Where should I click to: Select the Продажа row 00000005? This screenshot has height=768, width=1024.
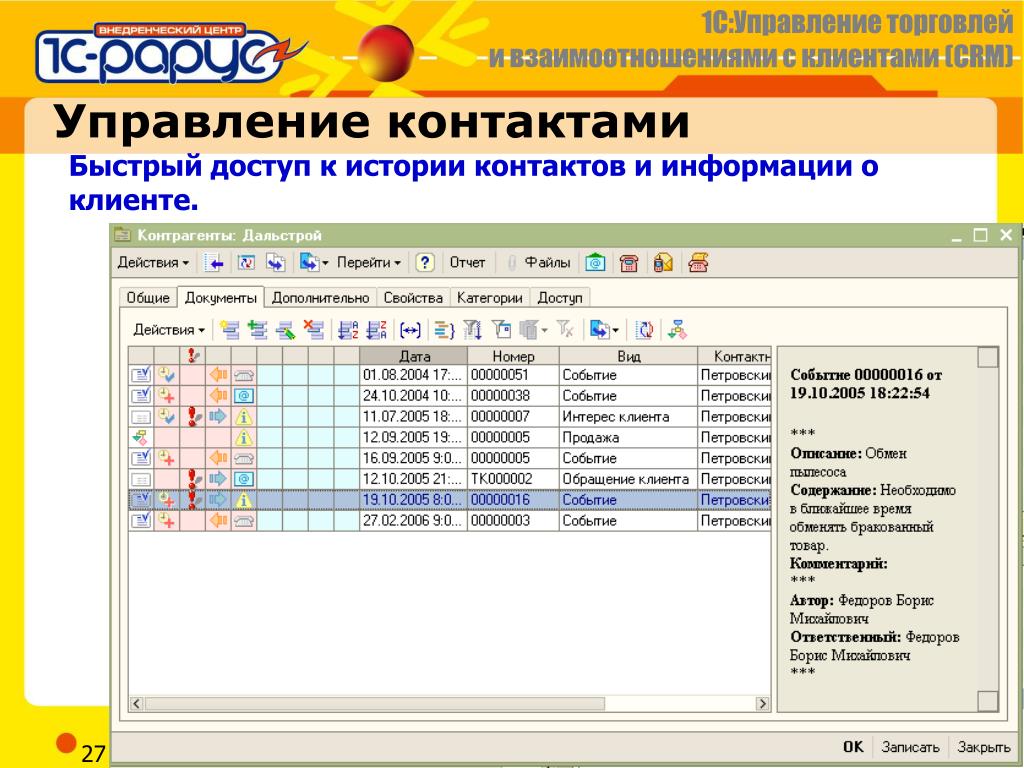click(x=449, y=438)
